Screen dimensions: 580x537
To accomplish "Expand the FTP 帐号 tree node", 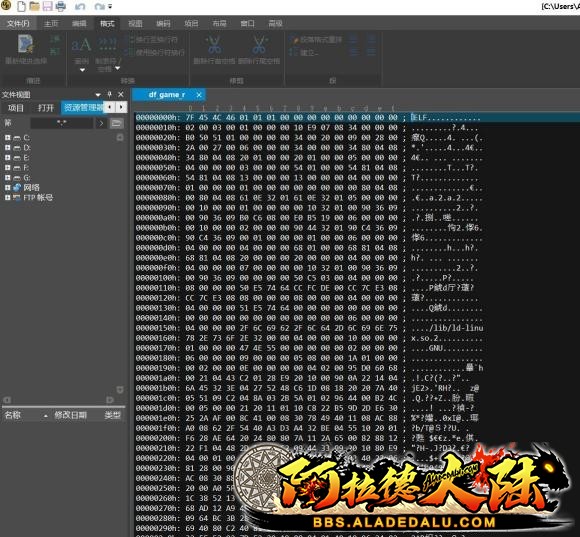I will pyautogui.click(x=7, y=197).
